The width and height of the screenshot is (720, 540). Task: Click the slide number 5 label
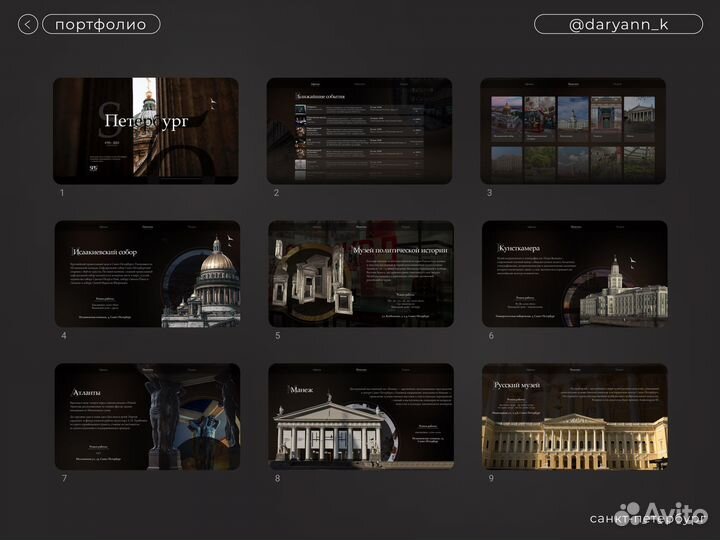(277, 336)
